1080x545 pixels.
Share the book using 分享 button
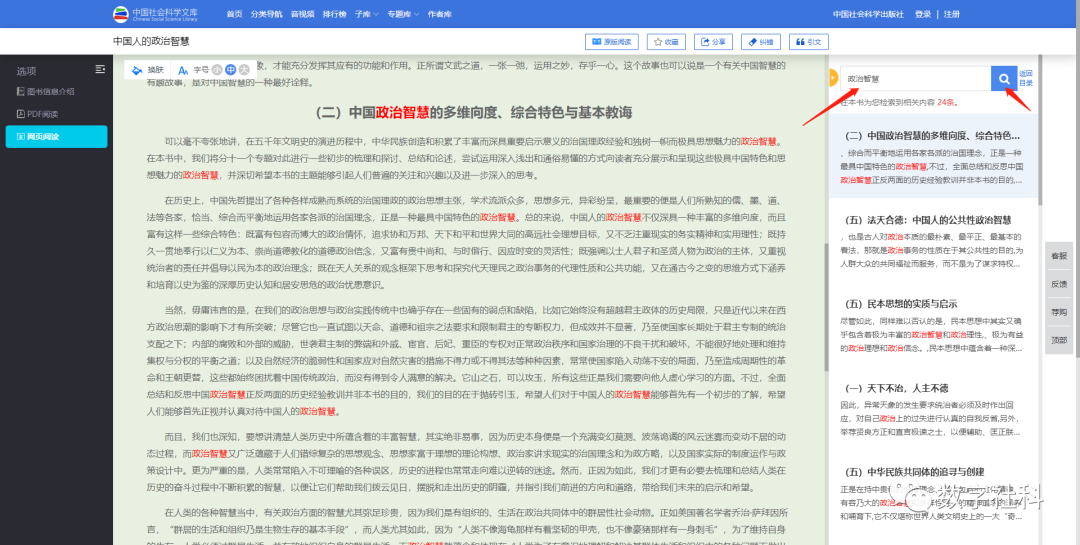tap(712, 42)
